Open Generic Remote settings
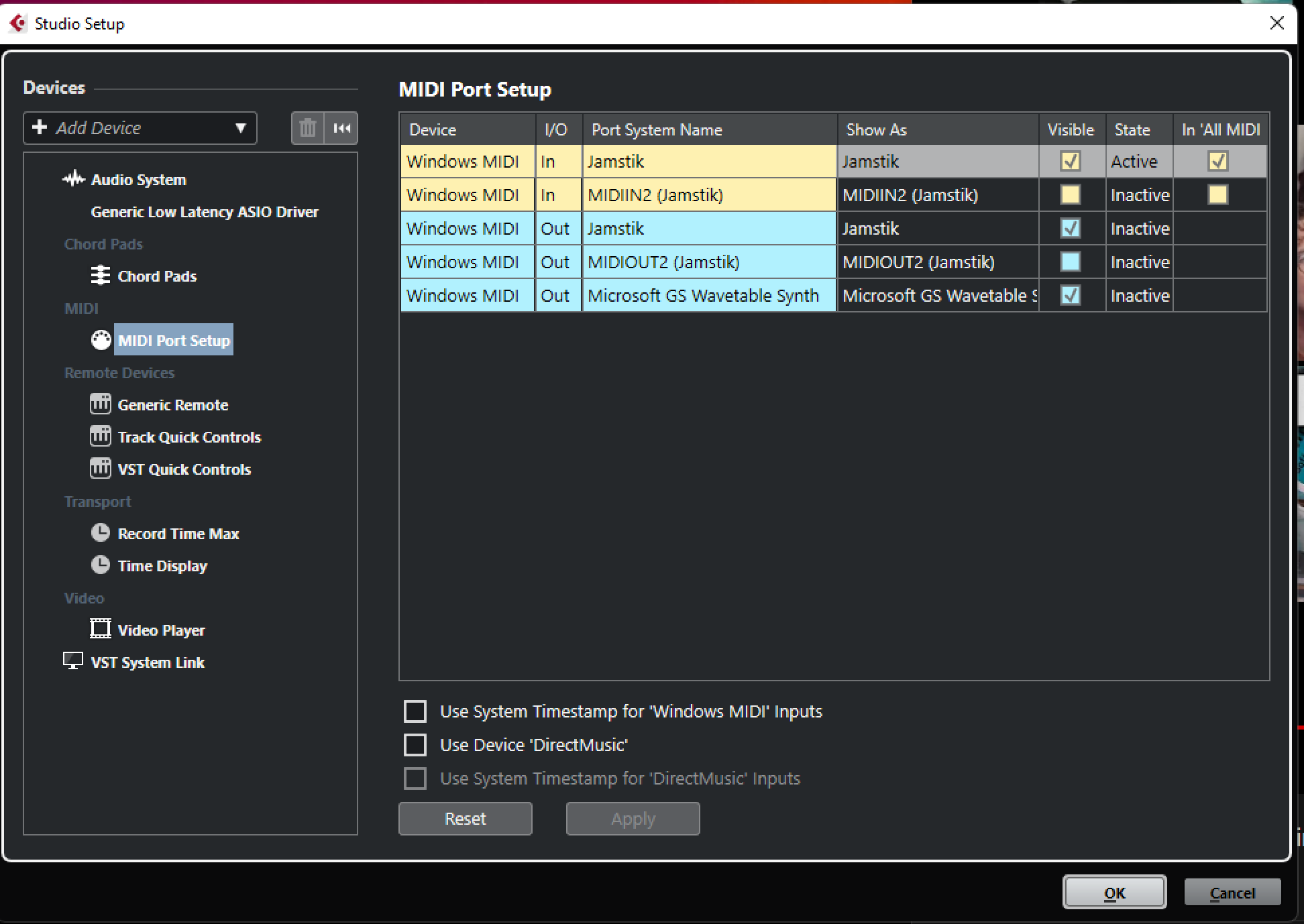 tap(173, 405)
